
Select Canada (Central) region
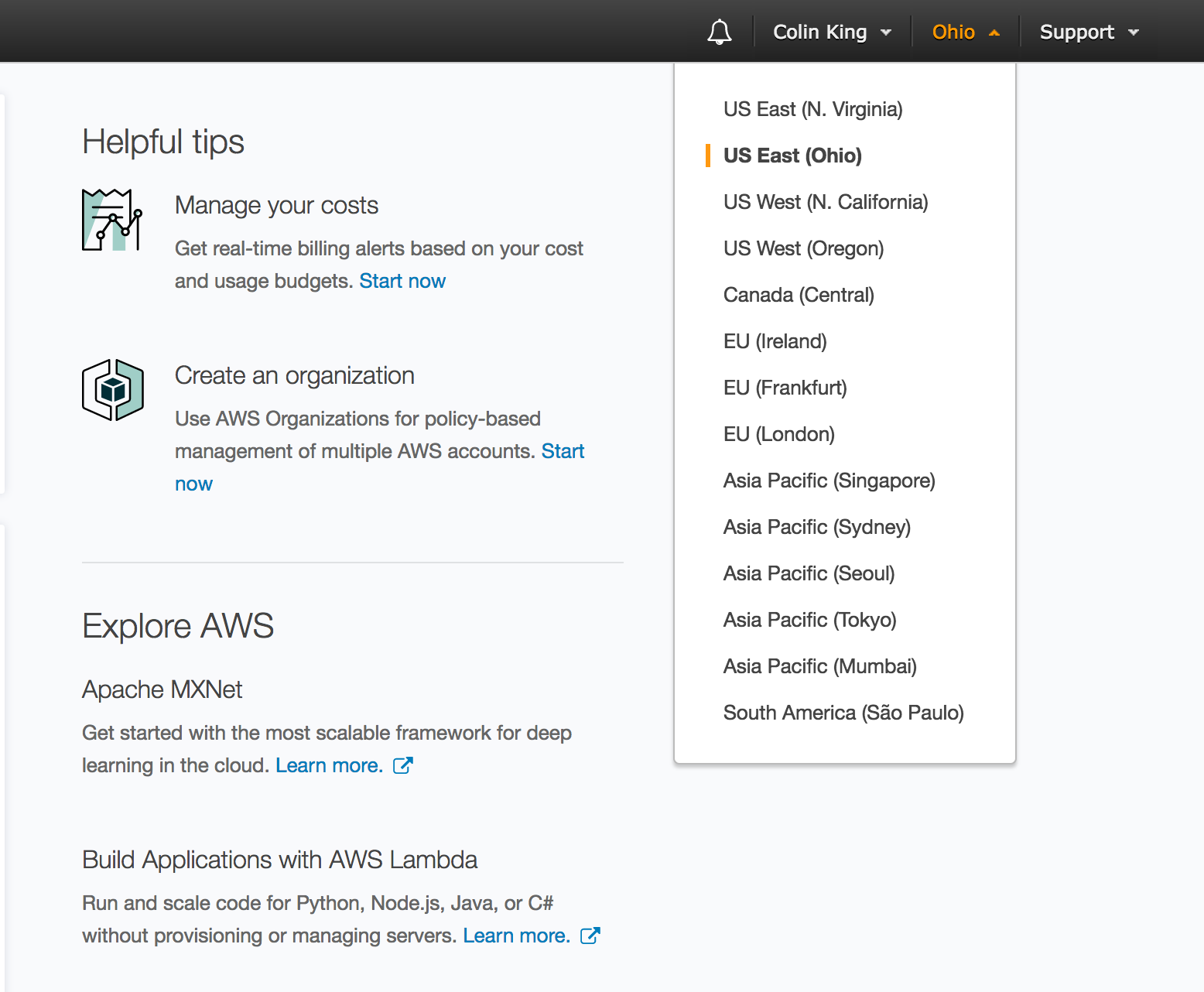tap(799, 295)
